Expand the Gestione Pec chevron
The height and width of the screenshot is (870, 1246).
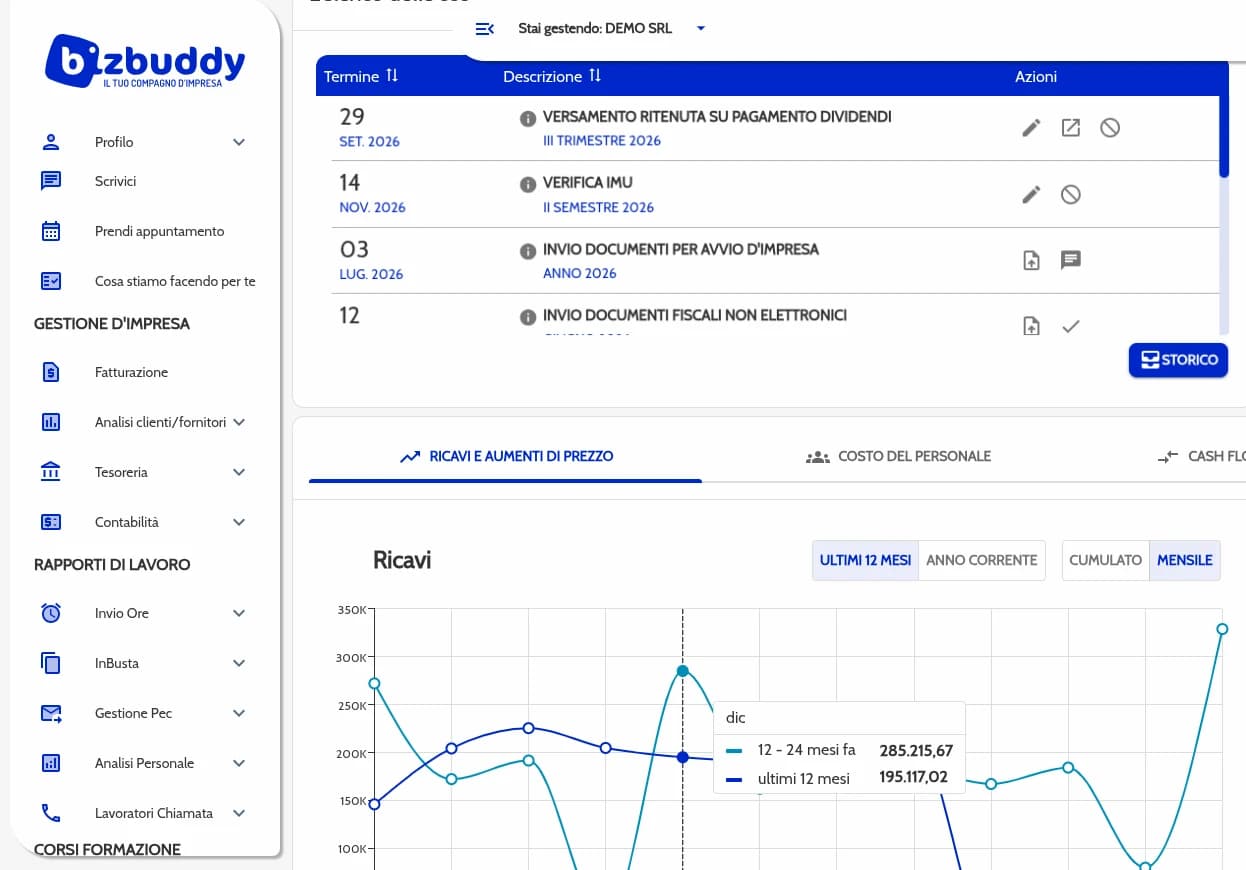click(x=239, y=713)
